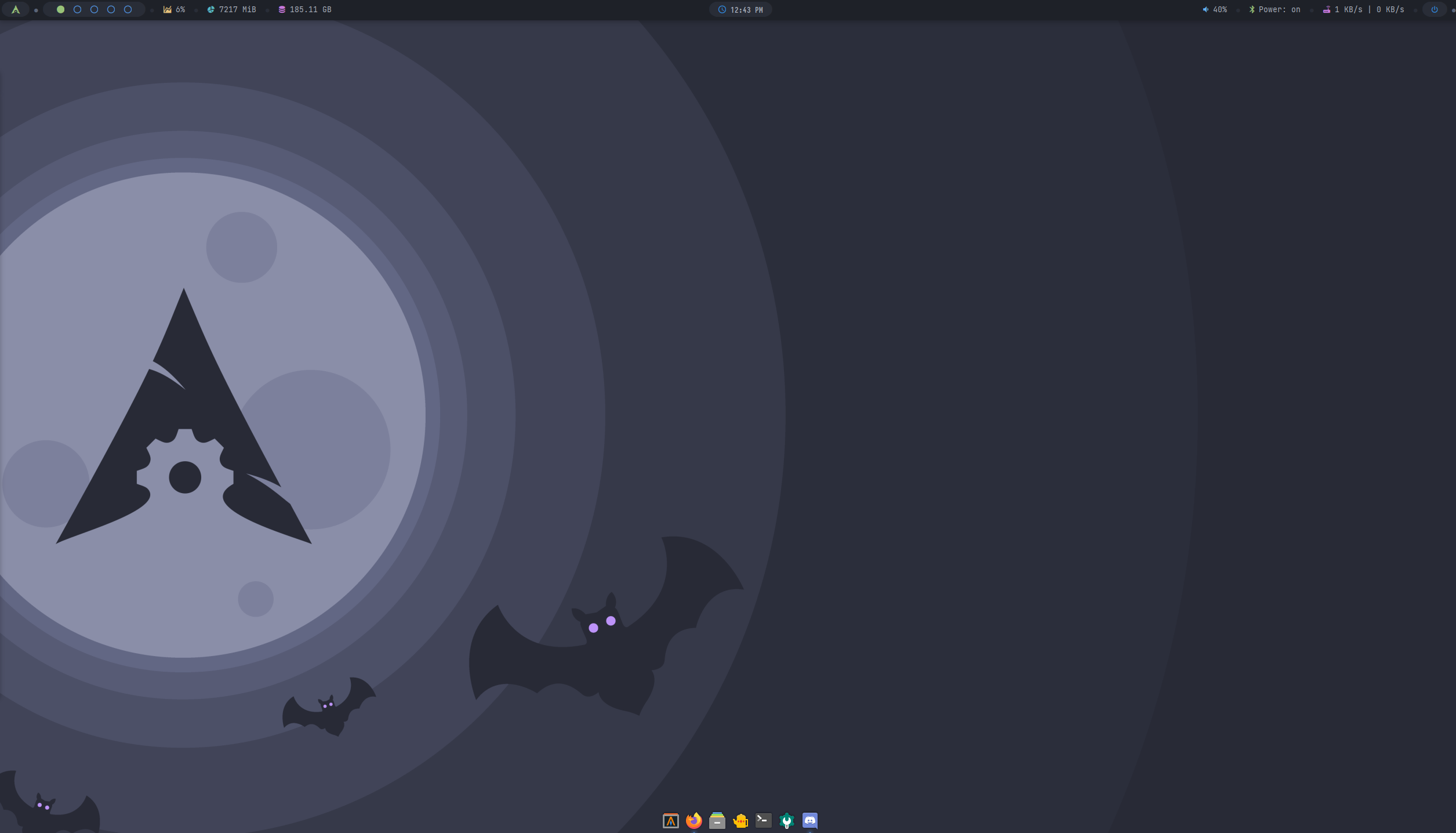Switch to the second workspace circle
This screenshot has width=1456, height=833.
(77, 10)
